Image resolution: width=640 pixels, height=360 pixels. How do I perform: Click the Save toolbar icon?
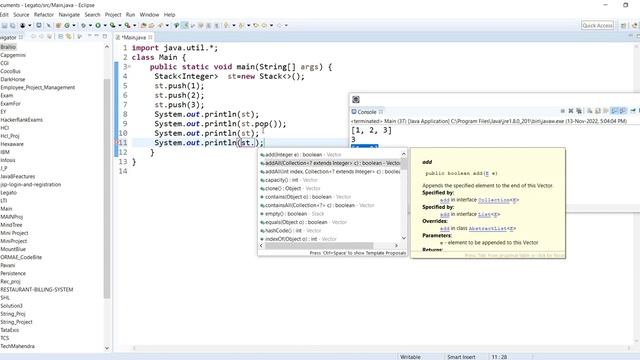click(4, 25)
